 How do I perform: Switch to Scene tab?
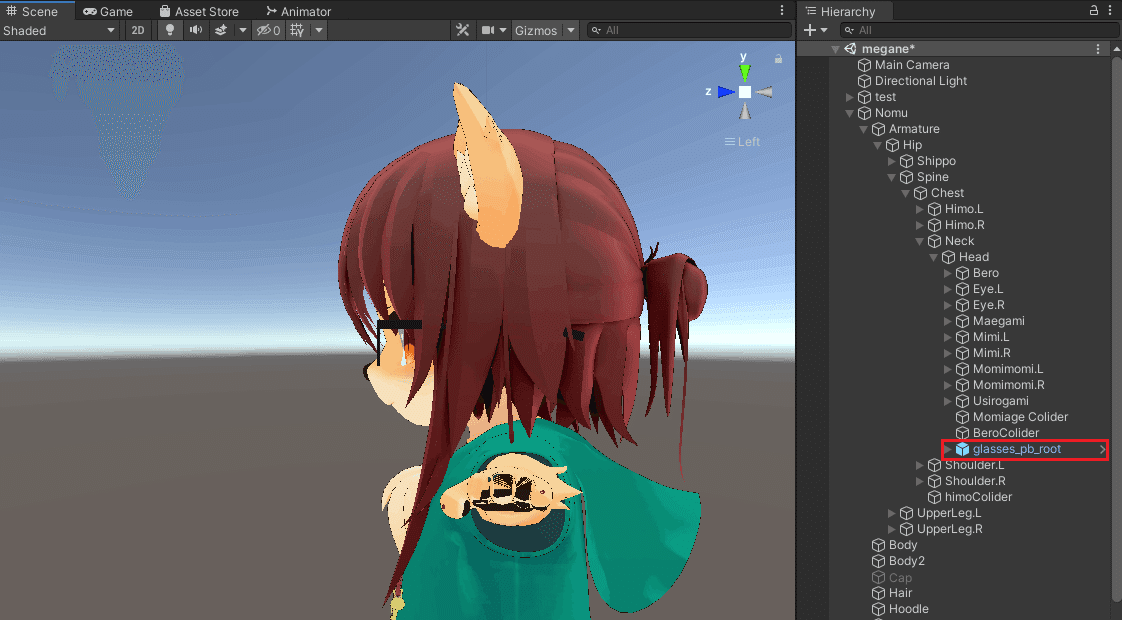click(x=32, y=11)
